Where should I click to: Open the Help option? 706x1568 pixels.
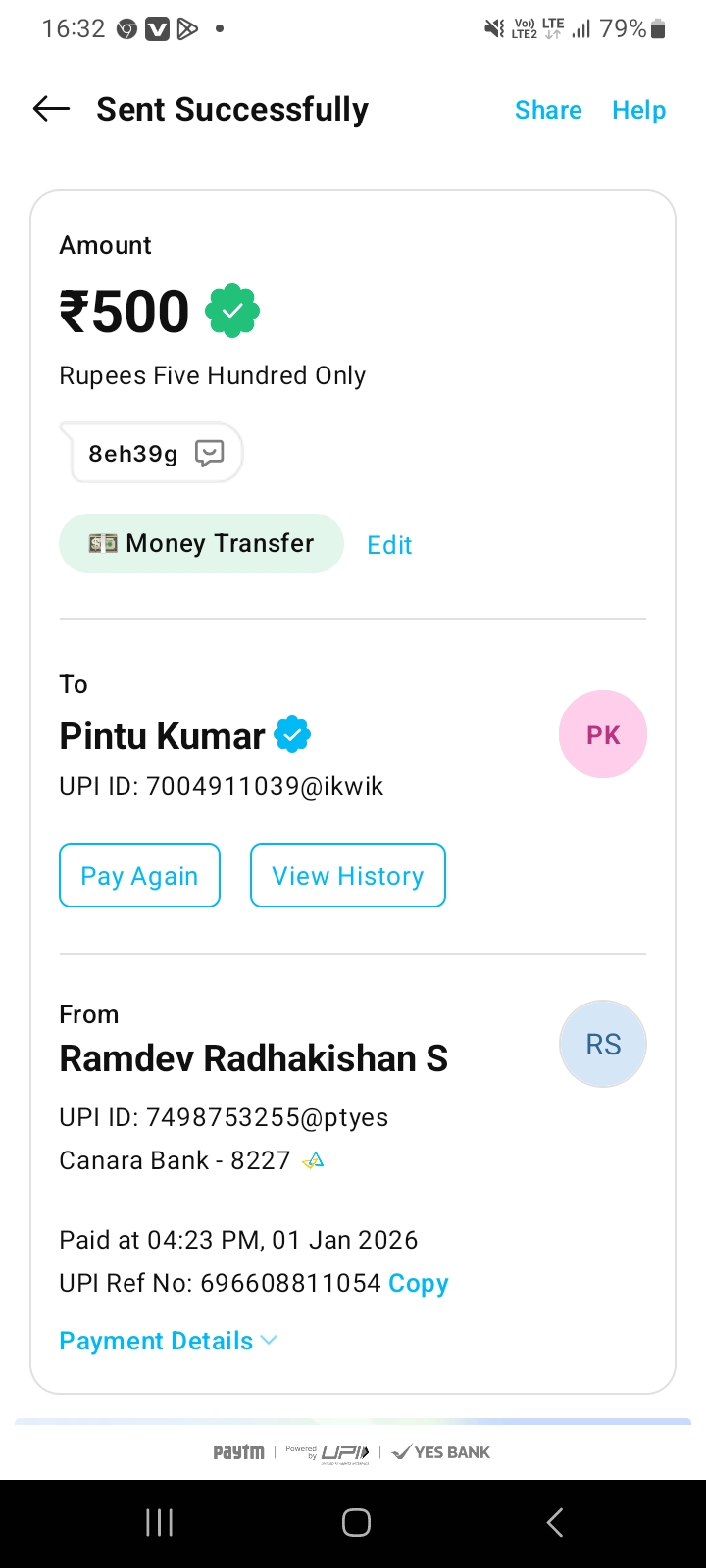(638, 110)
